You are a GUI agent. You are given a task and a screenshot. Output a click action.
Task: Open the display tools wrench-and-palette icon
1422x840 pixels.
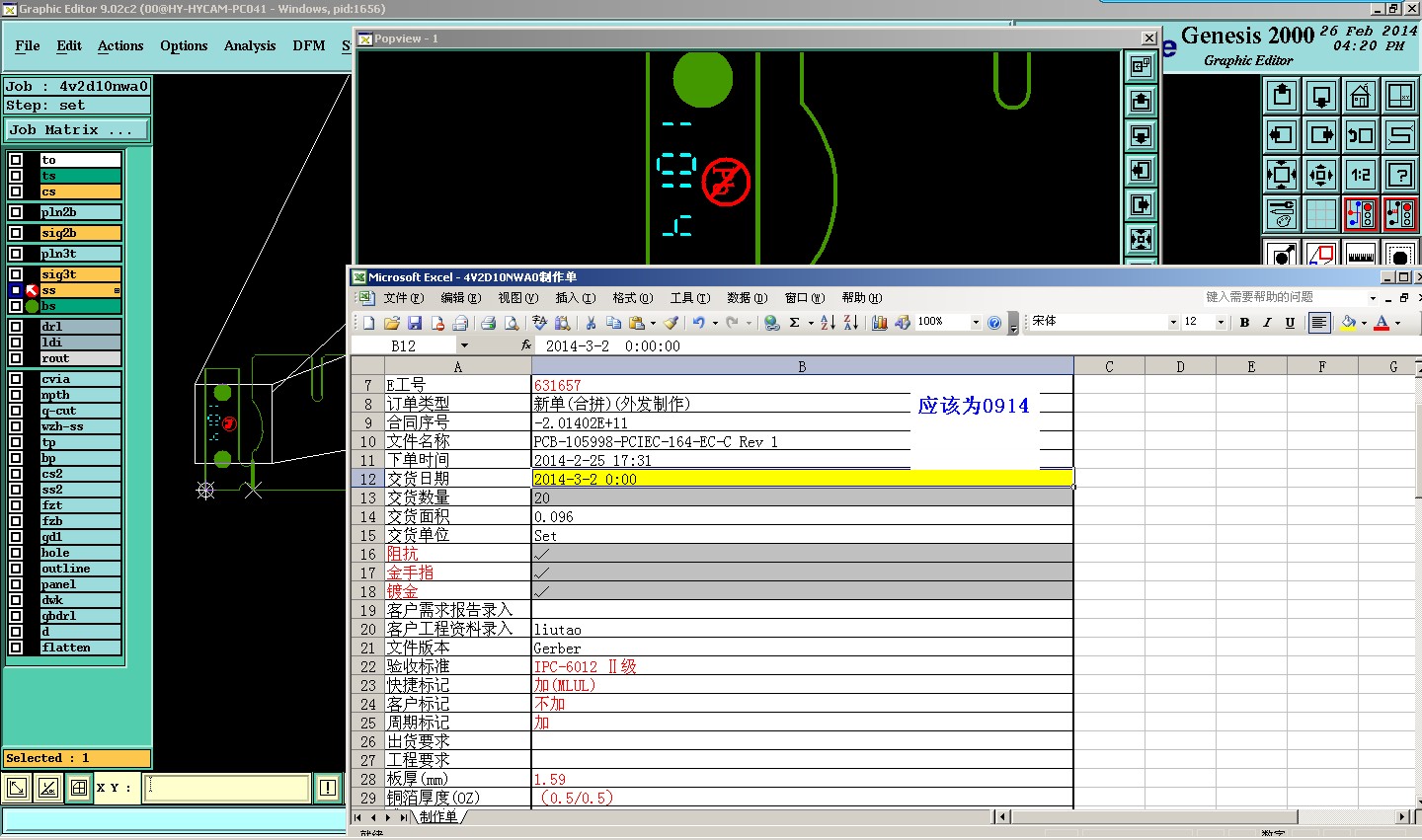[x=1282, y=214]
